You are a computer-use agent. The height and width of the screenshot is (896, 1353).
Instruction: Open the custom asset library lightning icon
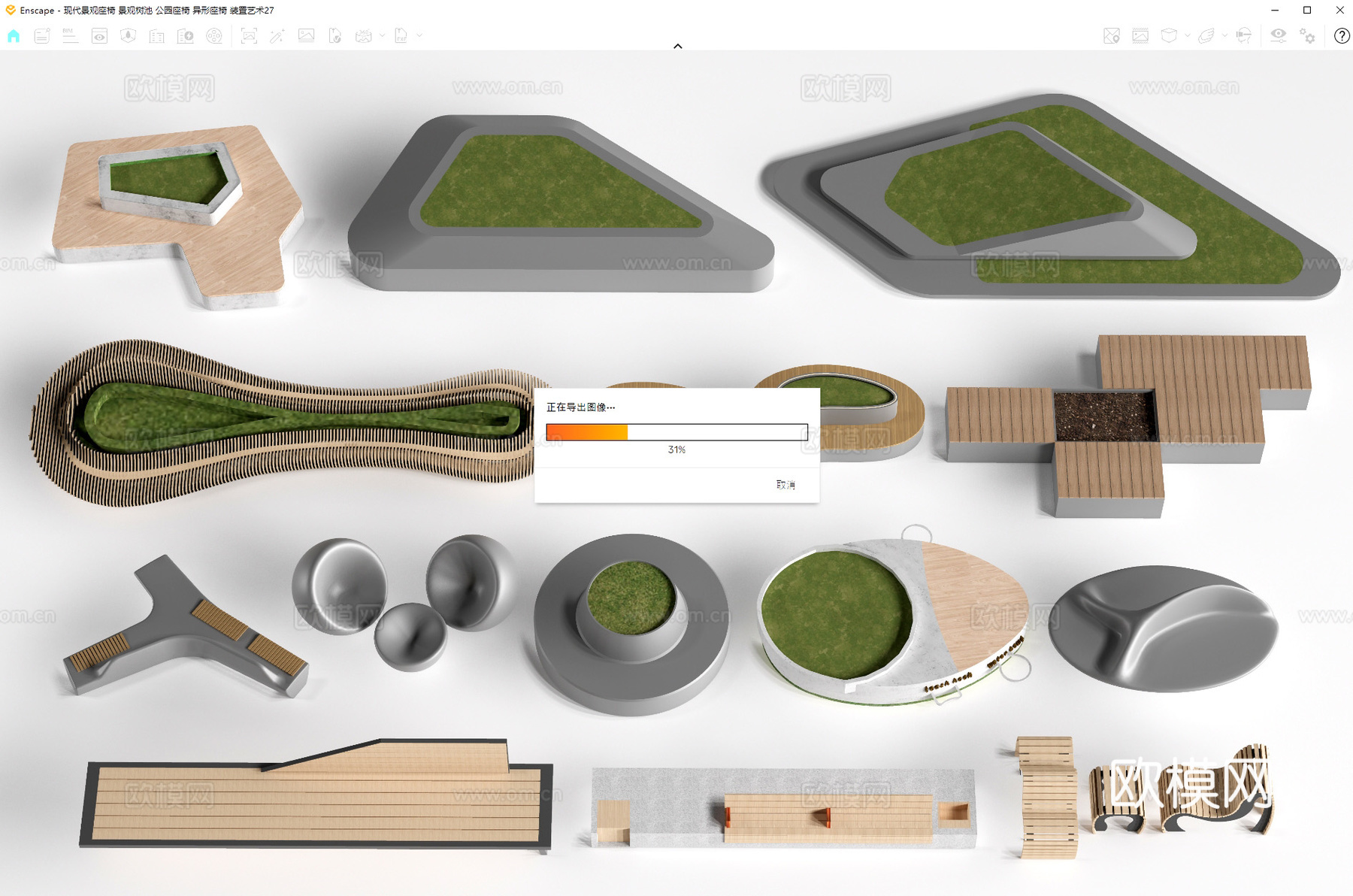(x=185, y=35)
